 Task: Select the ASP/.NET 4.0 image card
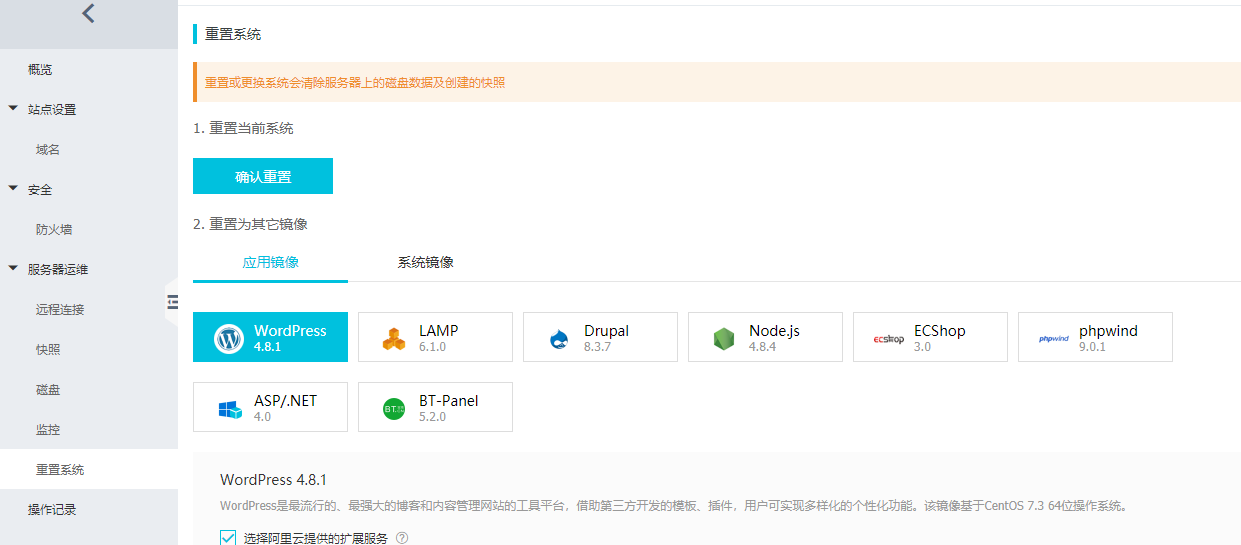(270, 407)
